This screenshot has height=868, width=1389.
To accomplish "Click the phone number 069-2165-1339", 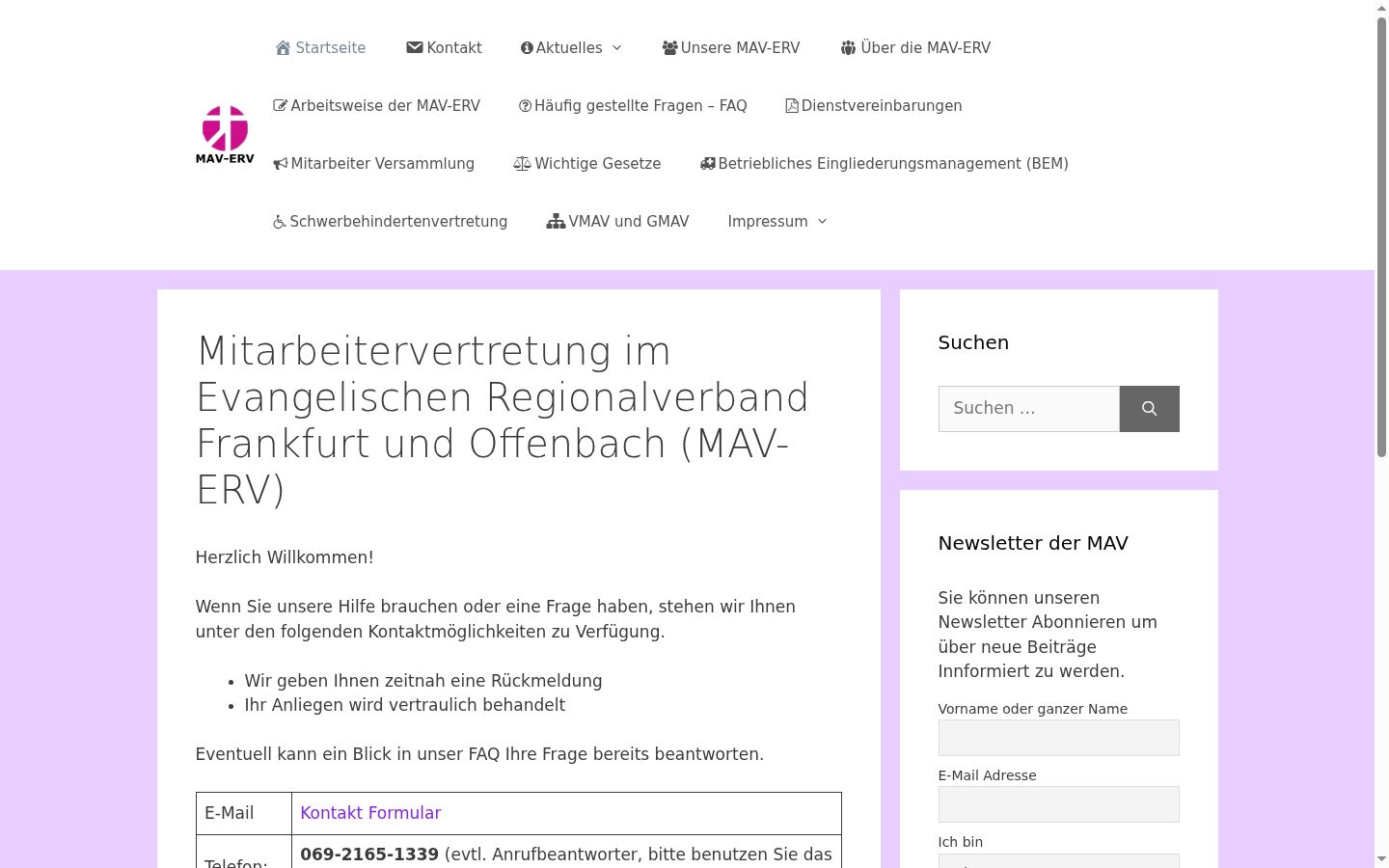I will [369, 854].
